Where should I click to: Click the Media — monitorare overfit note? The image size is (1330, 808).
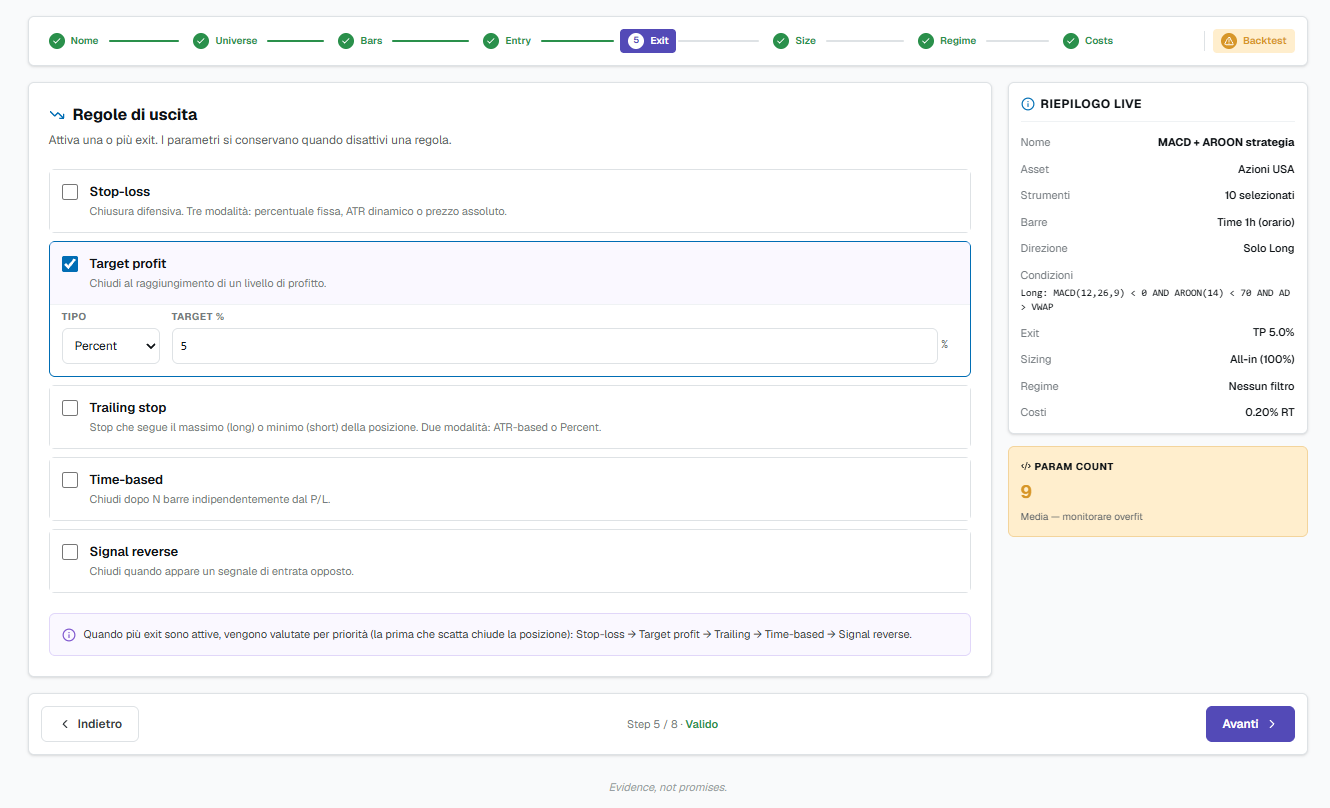(1081, 517)
